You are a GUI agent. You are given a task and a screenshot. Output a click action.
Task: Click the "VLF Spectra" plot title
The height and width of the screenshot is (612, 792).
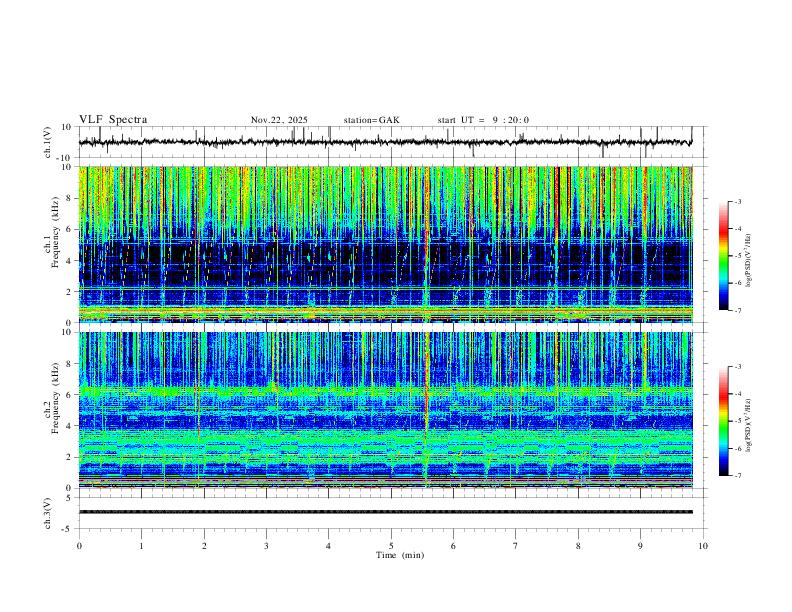[113, 120]
